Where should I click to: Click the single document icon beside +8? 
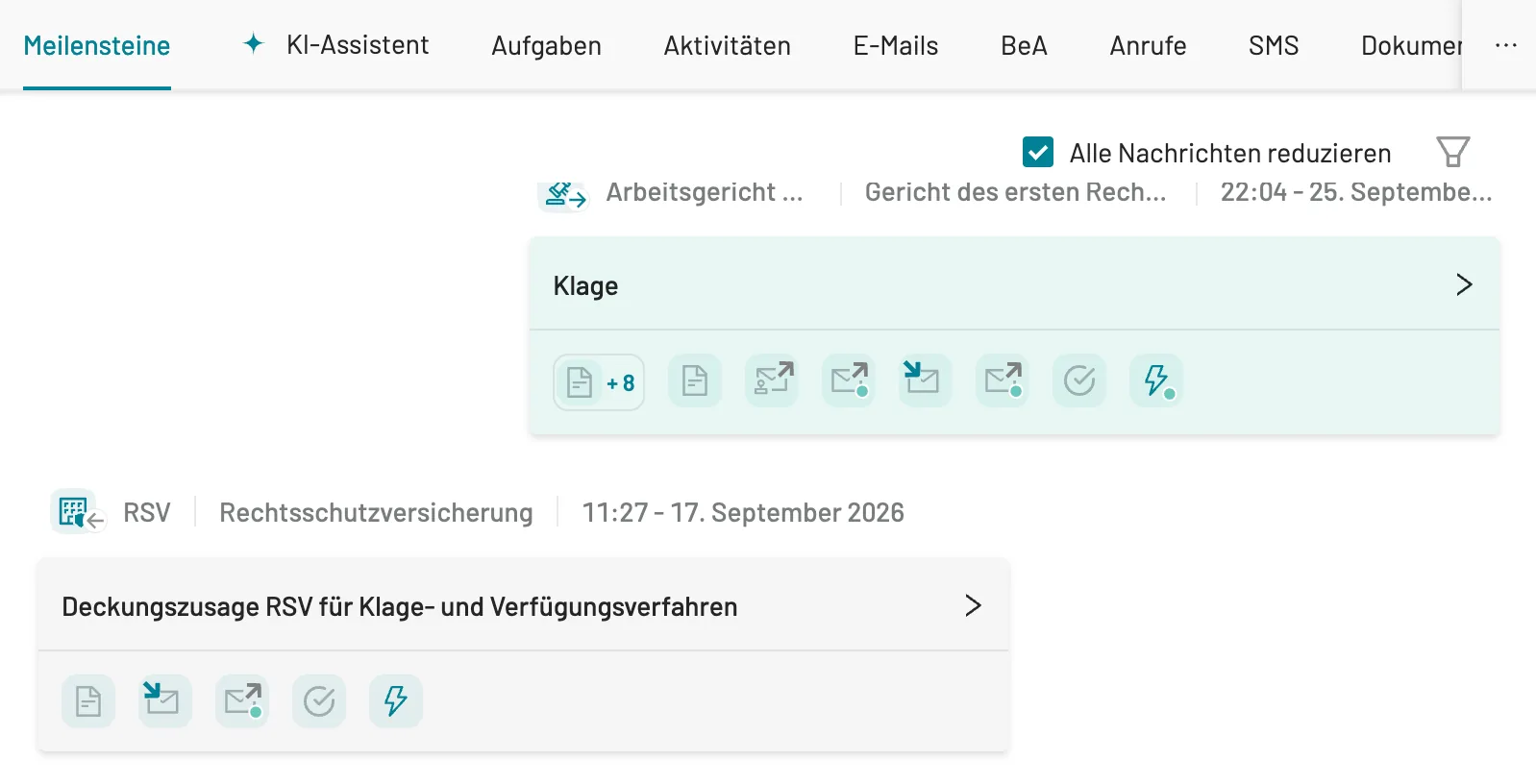tap(695, 381)
